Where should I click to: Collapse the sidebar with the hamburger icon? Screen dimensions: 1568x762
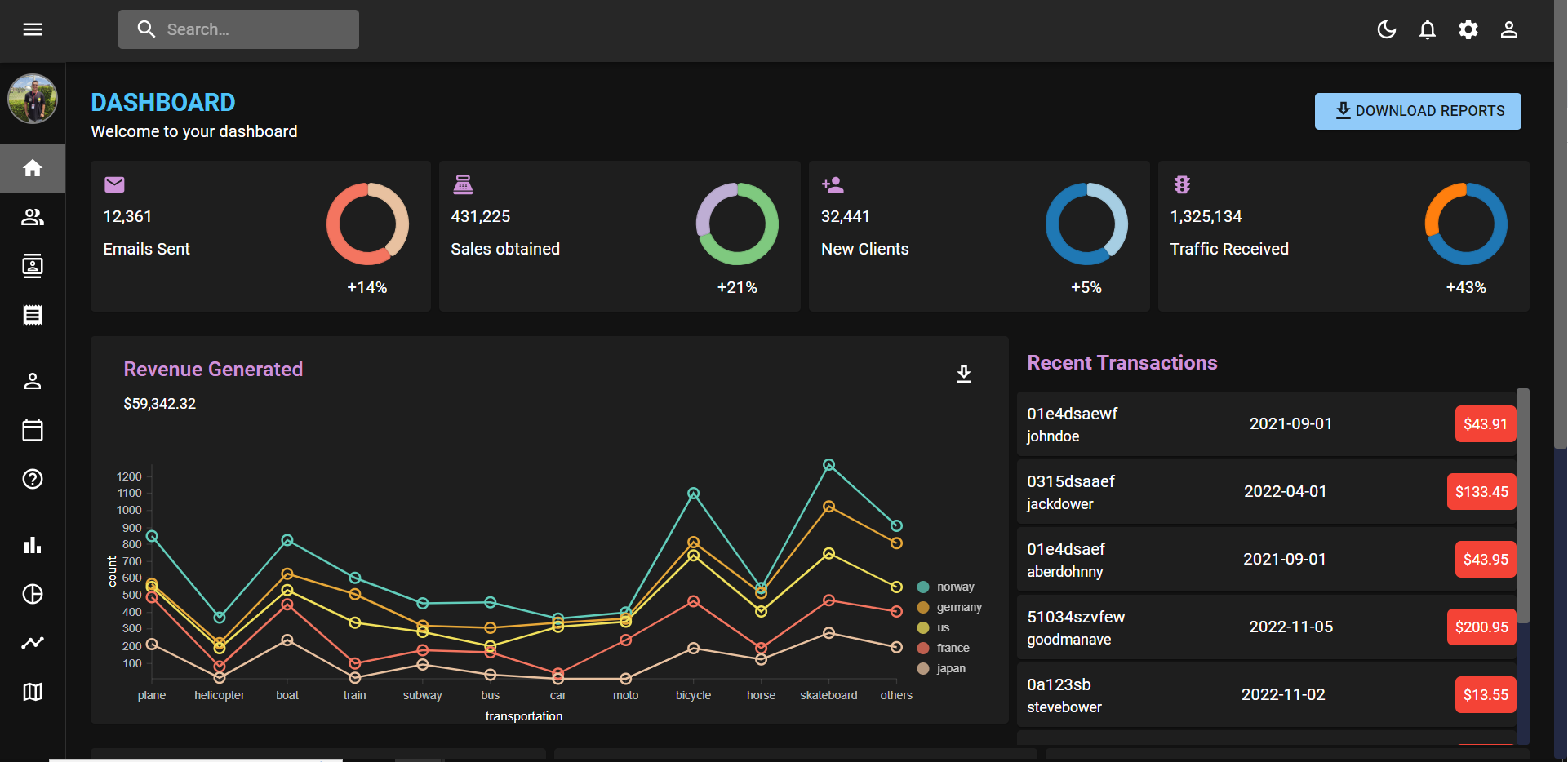(33, 29)
